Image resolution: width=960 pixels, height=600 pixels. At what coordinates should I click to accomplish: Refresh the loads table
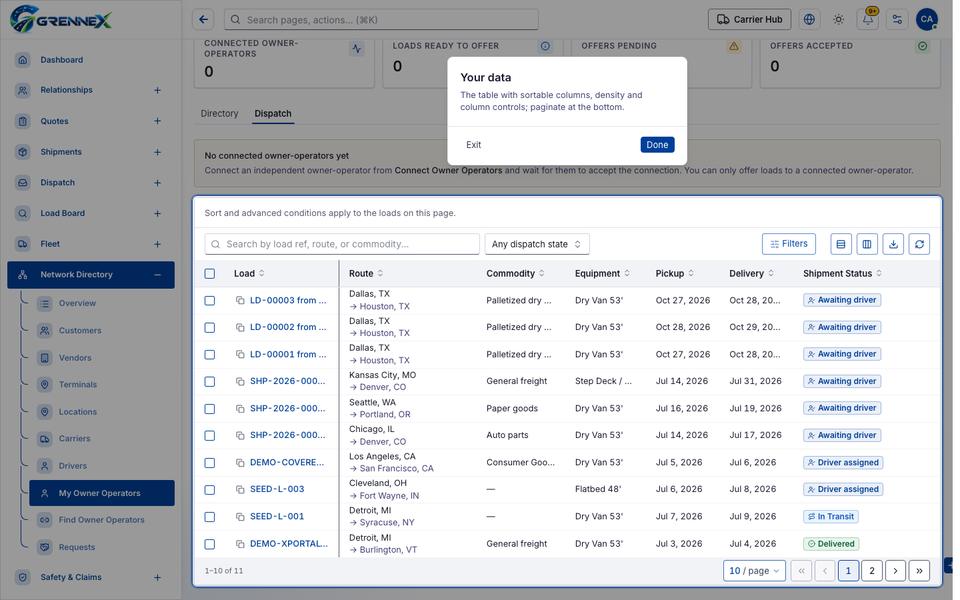point(920,244)
